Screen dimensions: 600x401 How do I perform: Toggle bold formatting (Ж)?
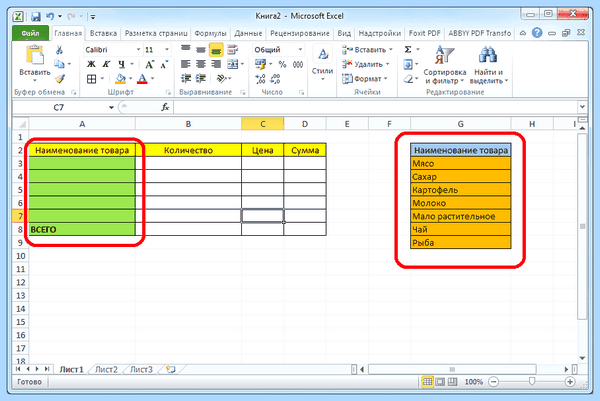pyautogui.click(x=91, y=64)
